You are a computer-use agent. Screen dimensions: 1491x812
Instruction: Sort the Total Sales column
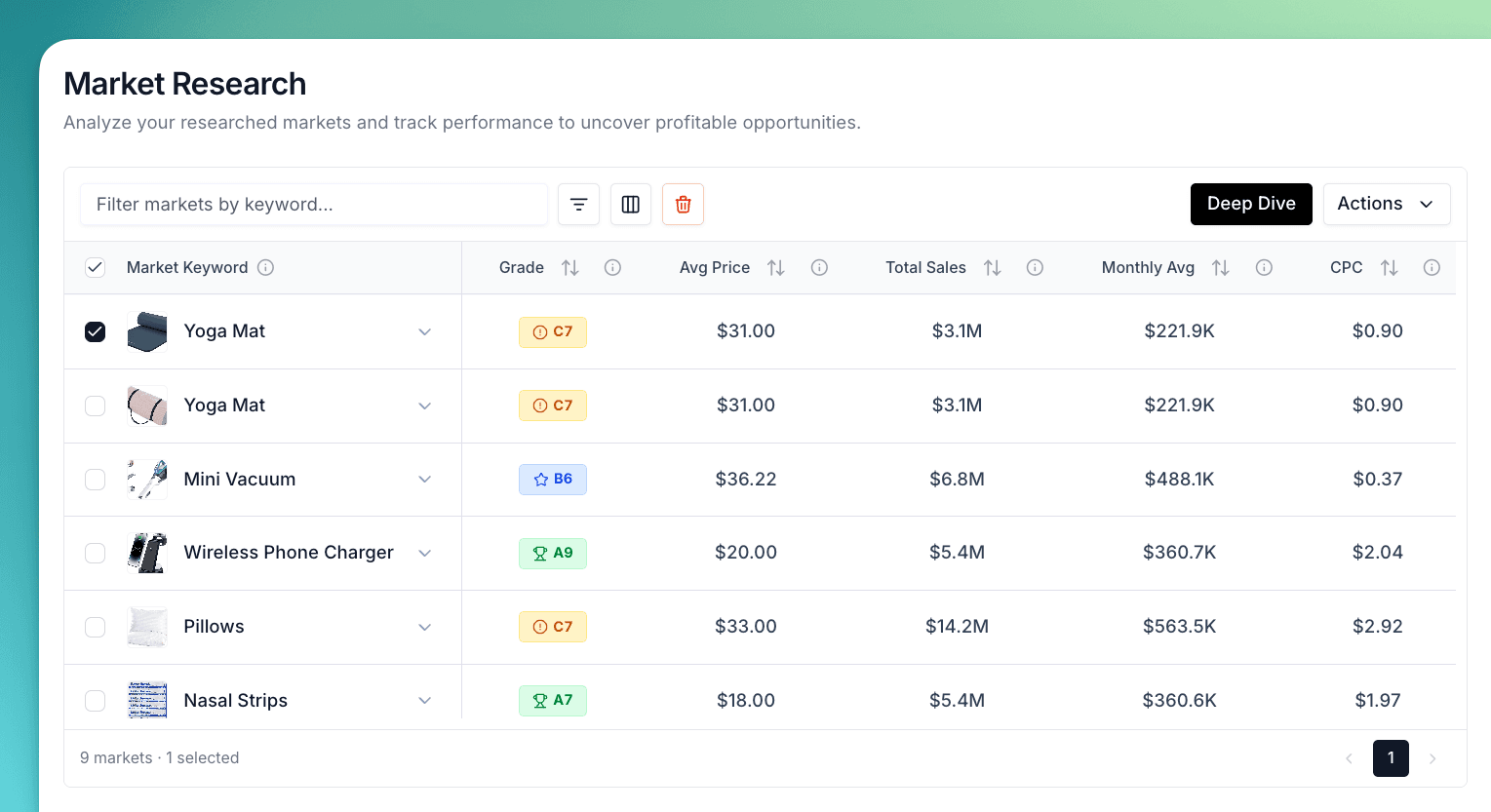point(992,267)
